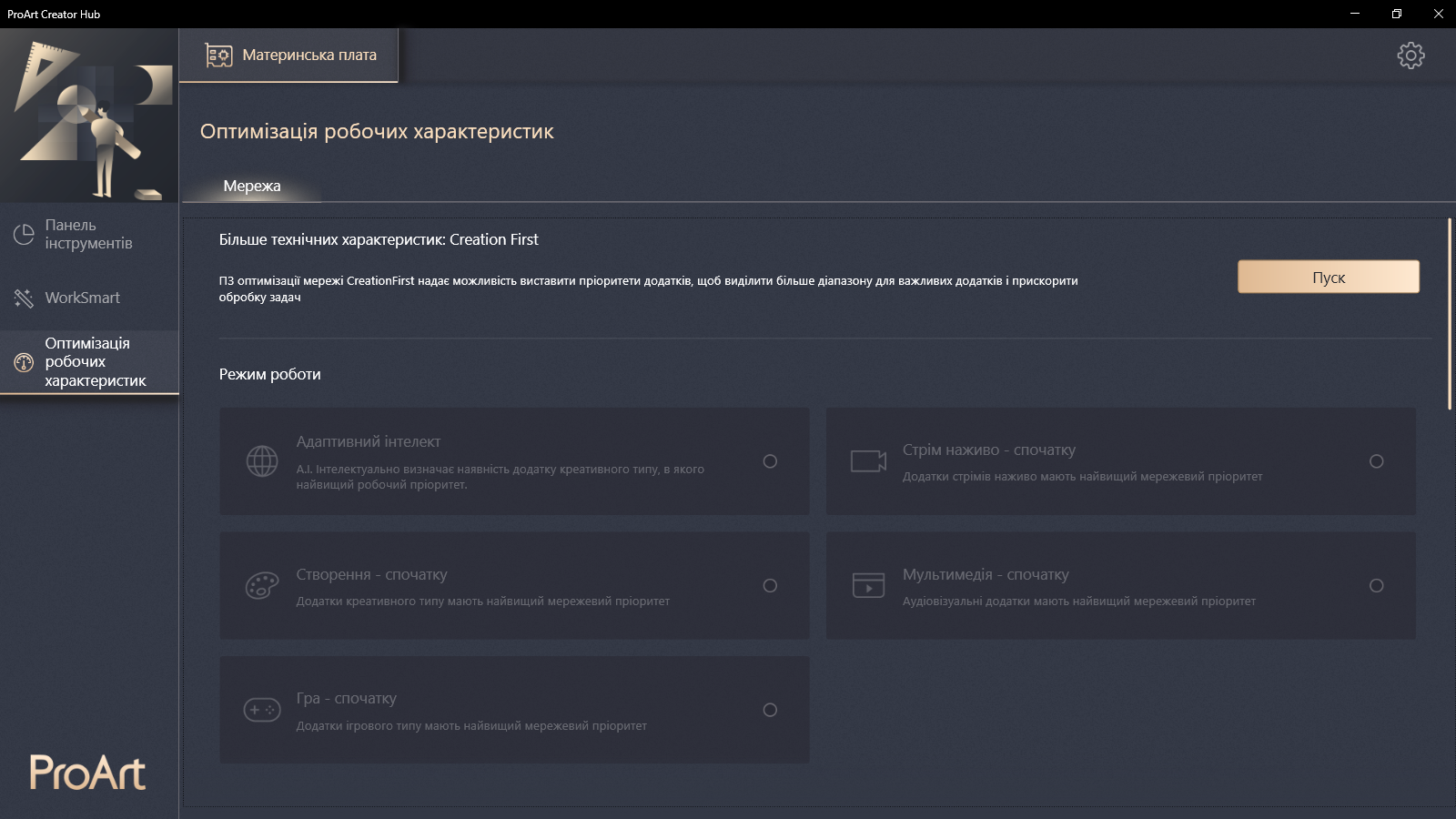The height and width of the screenshot is (819, 1456).
Task: Click the media player icon for Мультимедіа
Action: pyautogui.click(x=868, y=585)
